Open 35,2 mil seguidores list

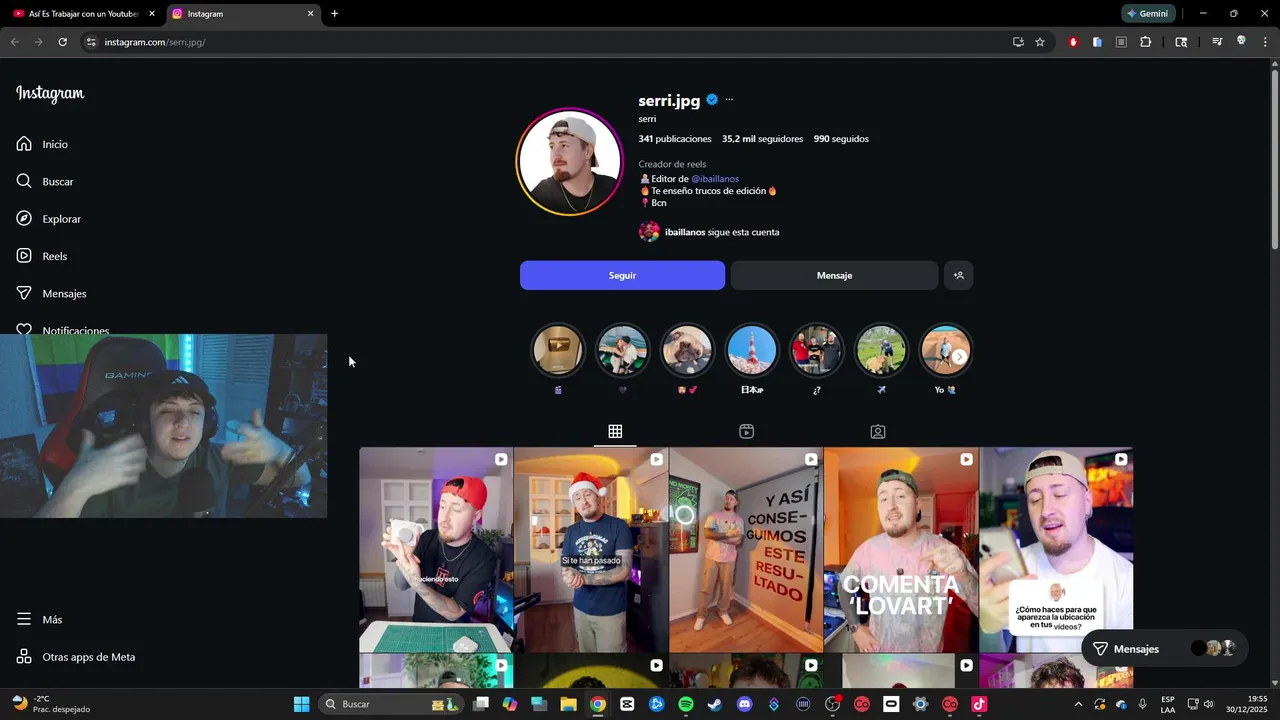[762, 139]
